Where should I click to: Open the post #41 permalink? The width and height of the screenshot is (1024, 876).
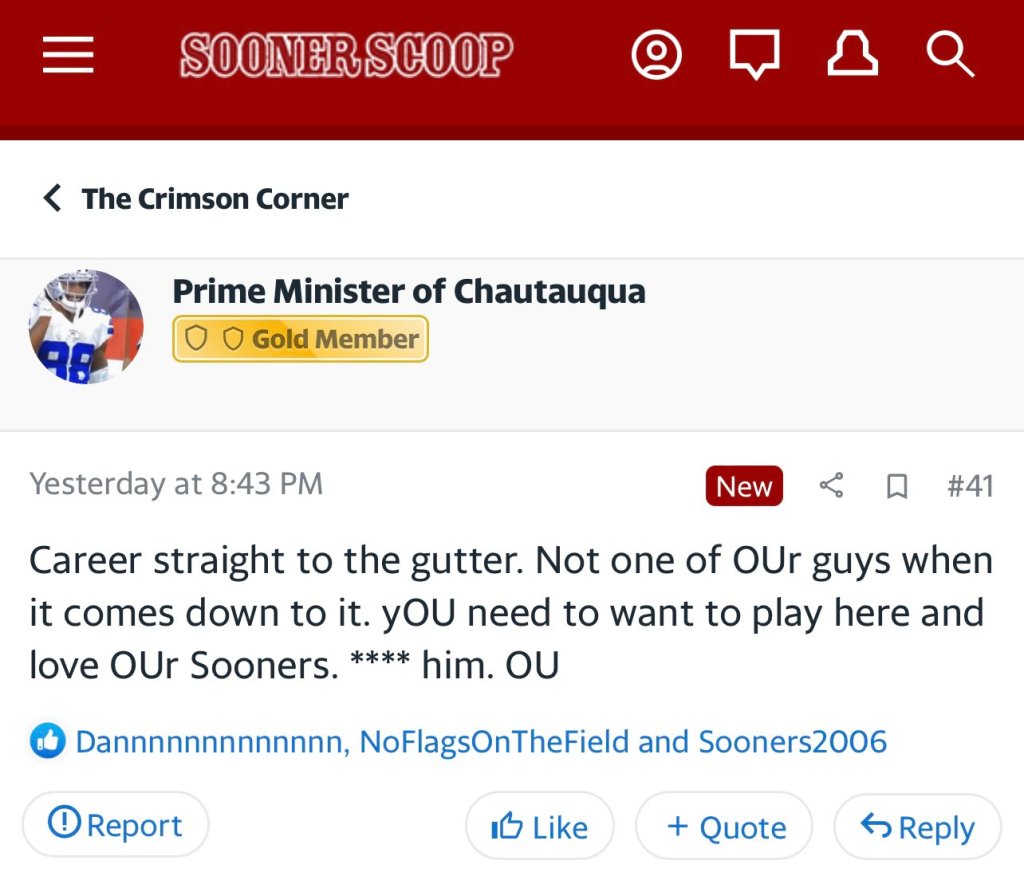(x=969, y=486)
